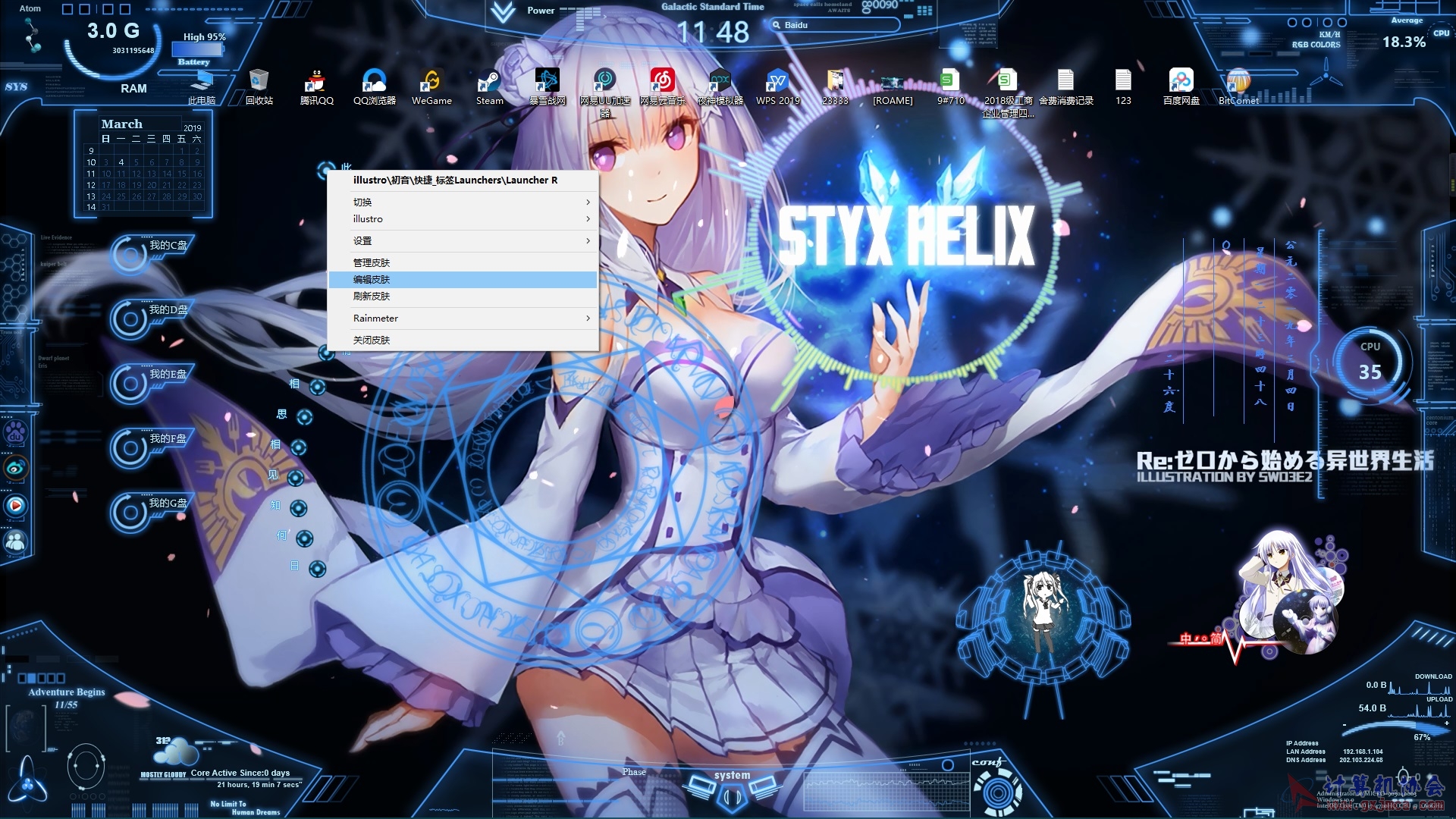The width and height of the screenshot is (1456, 819).
Task: Expand the 切换 submenu
Action: [x=463, y=202]
